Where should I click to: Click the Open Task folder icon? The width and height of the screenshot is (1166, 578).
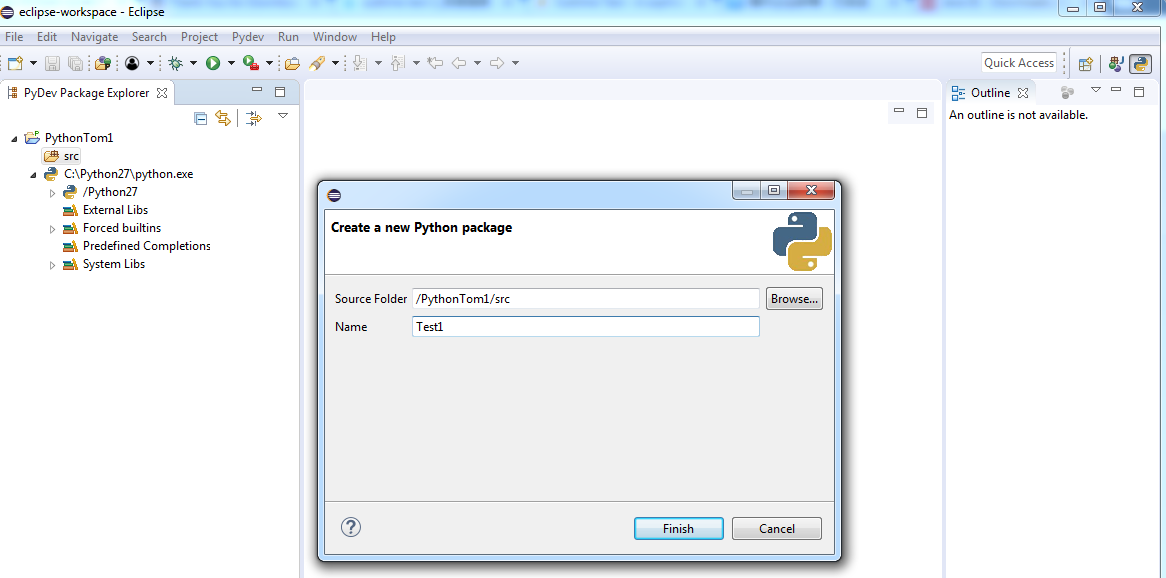[292, 63]
